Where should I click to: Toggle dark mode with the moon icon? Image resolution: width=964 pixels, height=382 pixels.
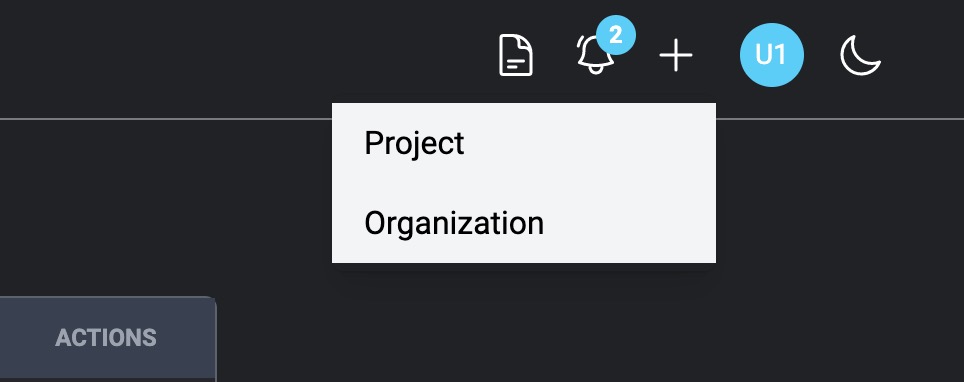tap(860, 55)
